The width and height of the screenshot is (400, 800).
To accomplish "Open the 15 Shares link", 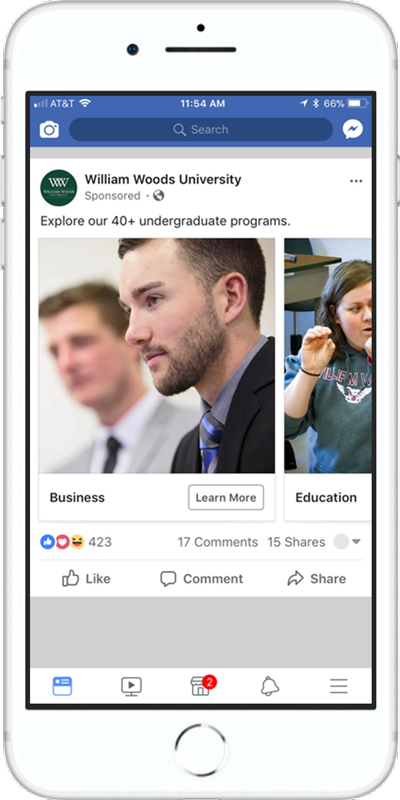I will tap(296, 542).
